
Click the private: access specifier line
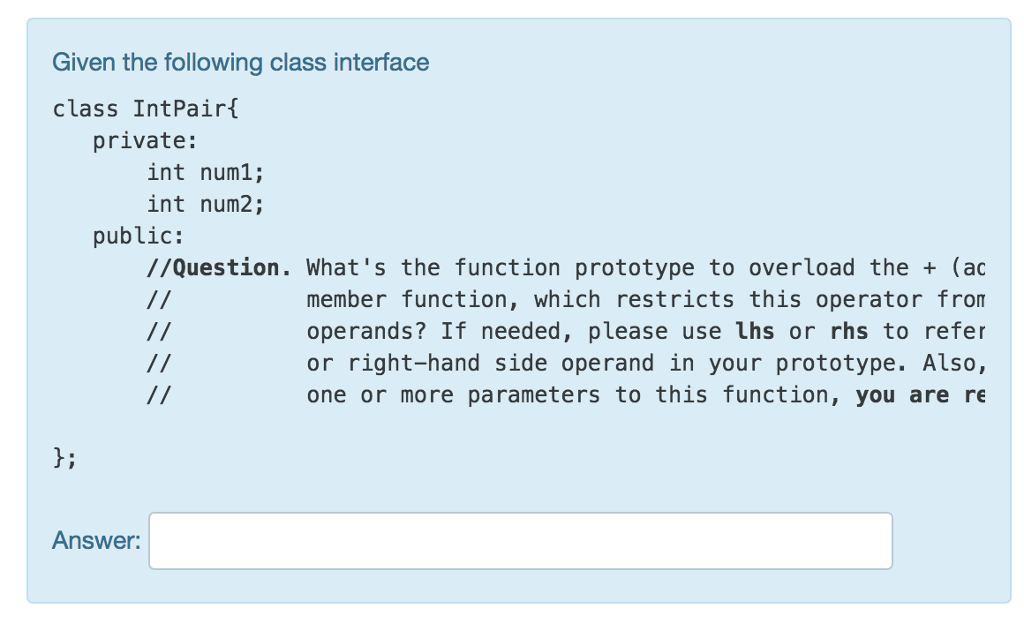pyautogui.click(x=144, y=140)
